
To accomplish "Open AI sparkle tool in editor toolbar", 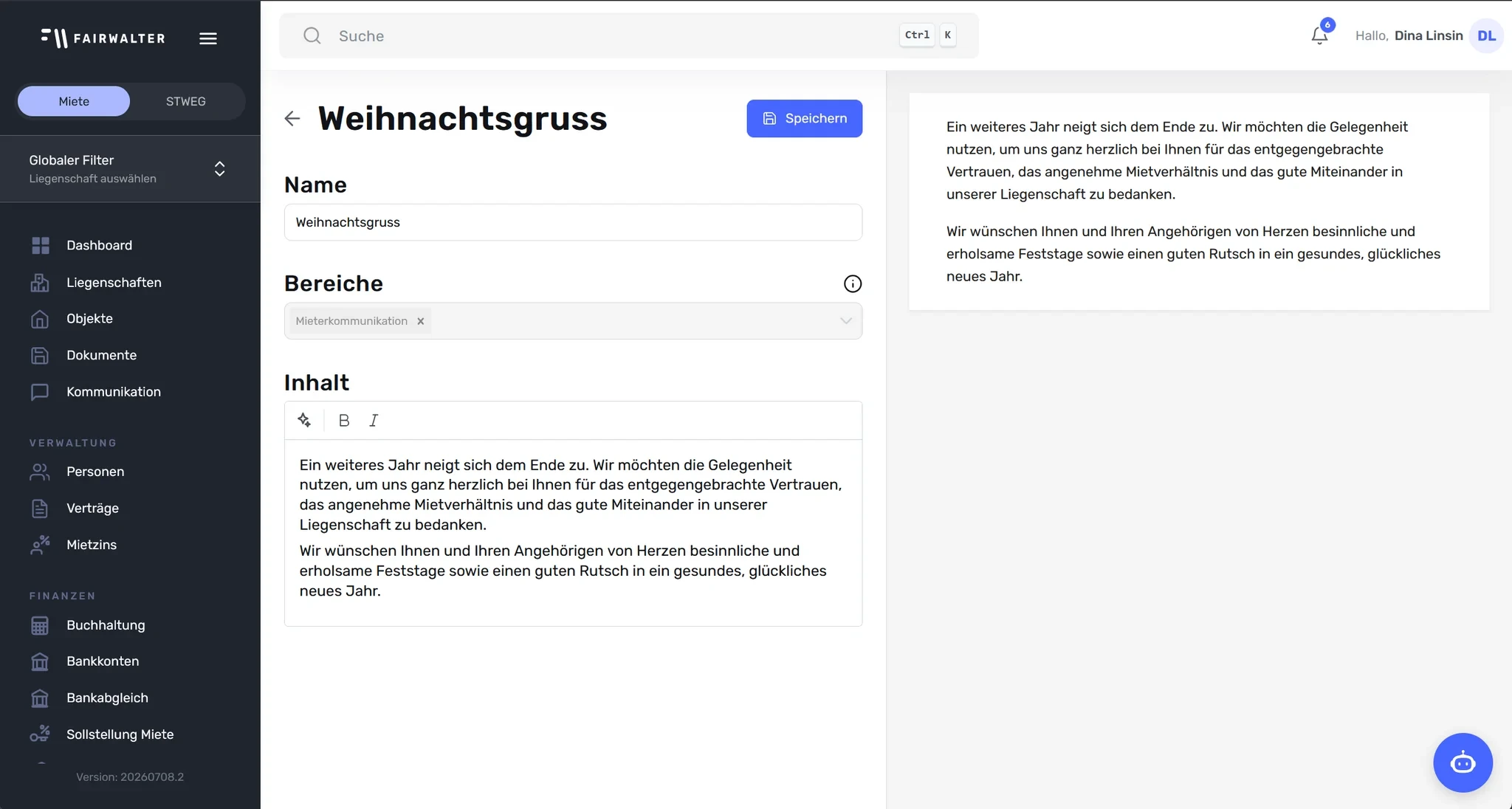I will [304, 420].
